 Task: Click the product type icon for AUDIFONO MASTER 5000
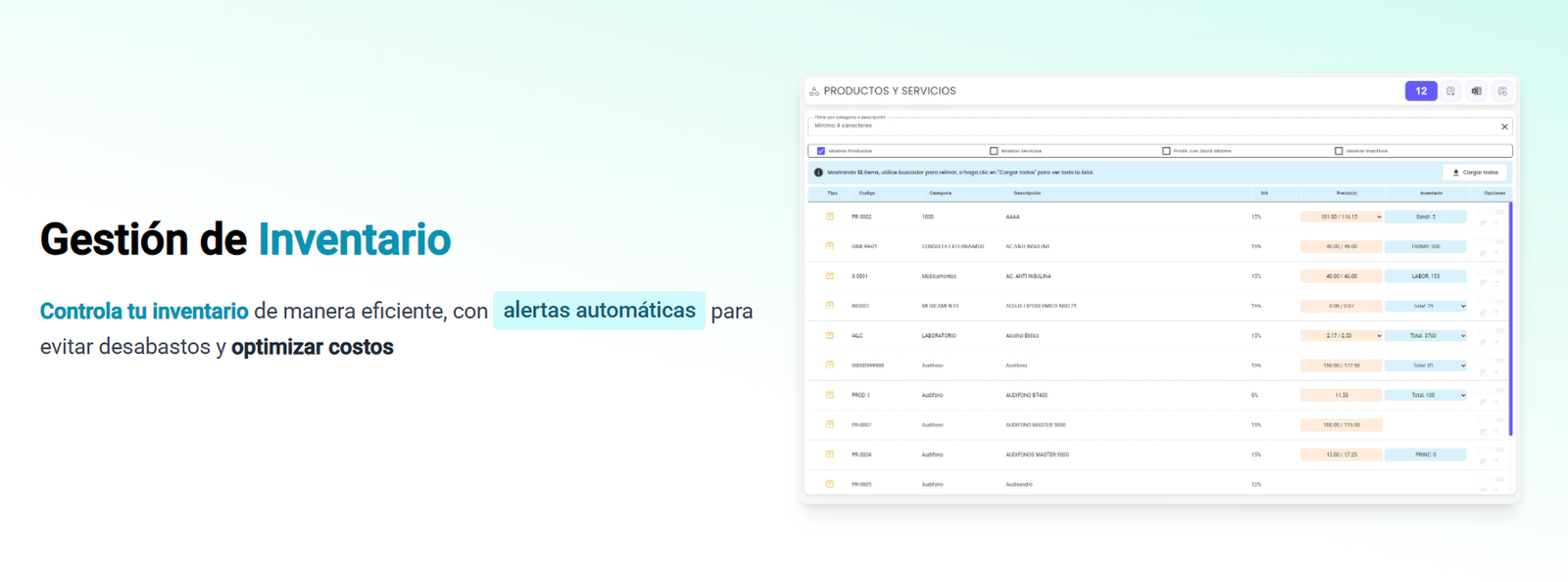click(830, 424)
